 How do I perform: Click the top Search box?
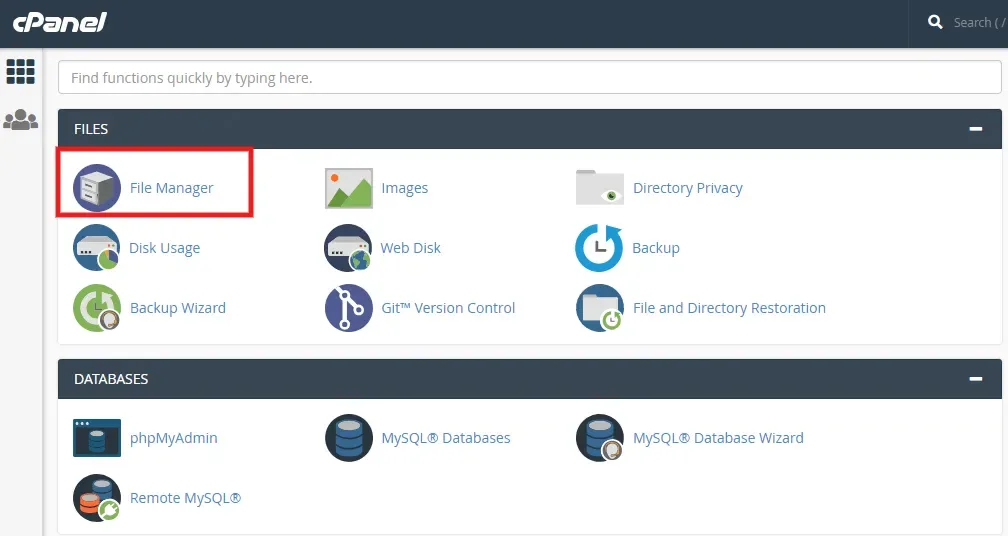[978, 22]
